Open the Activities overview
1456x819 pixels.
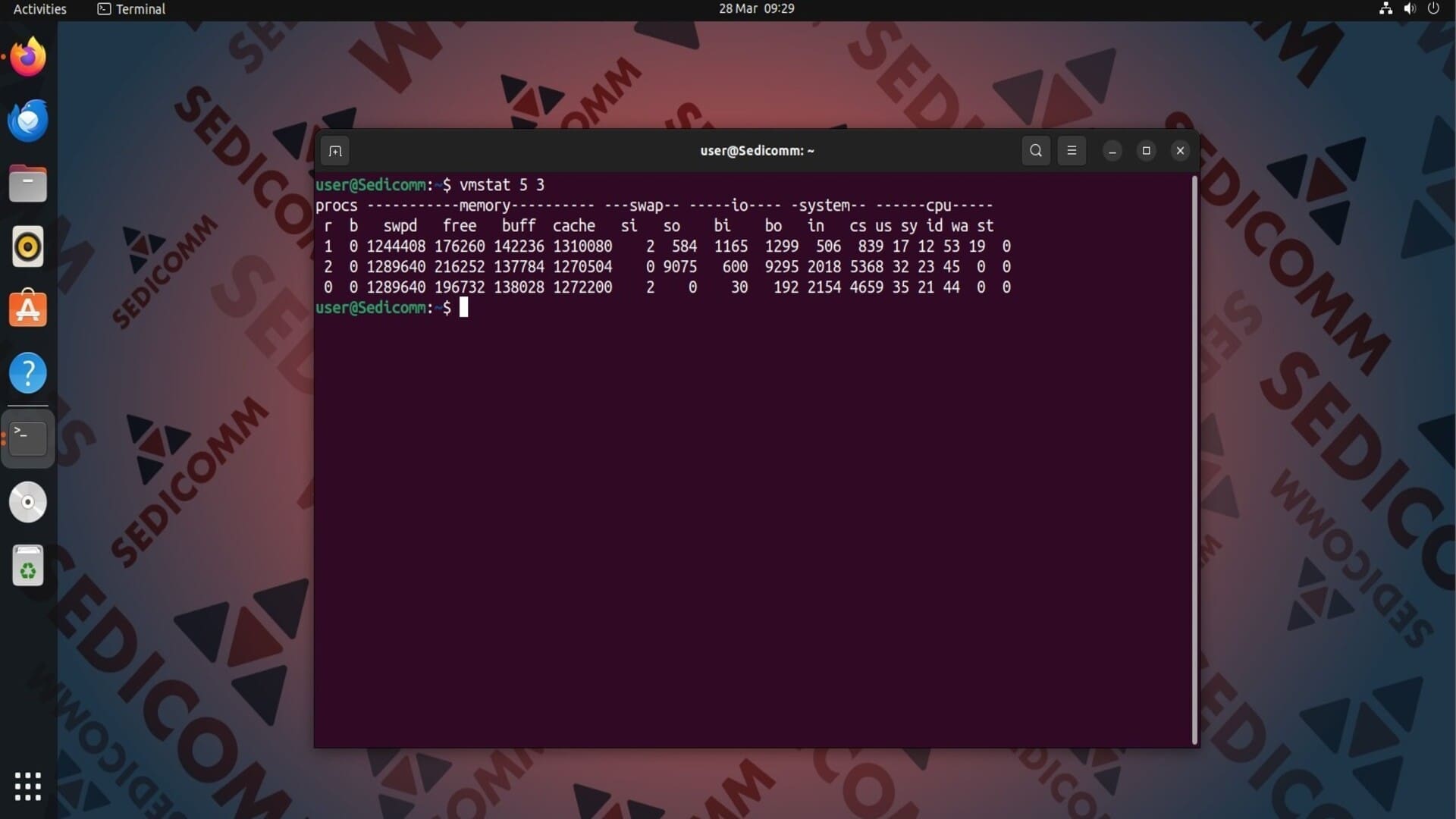(39, 9)
